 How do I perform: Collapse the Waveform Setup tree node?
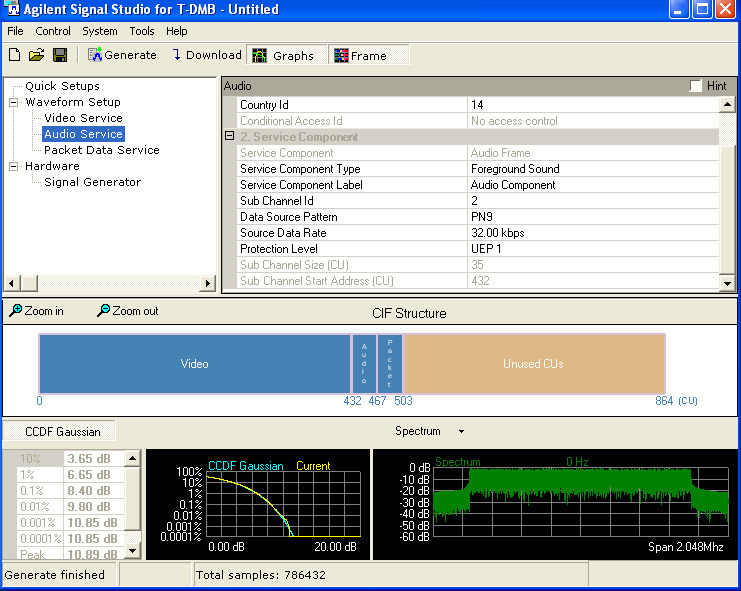(x=14, y=102)
